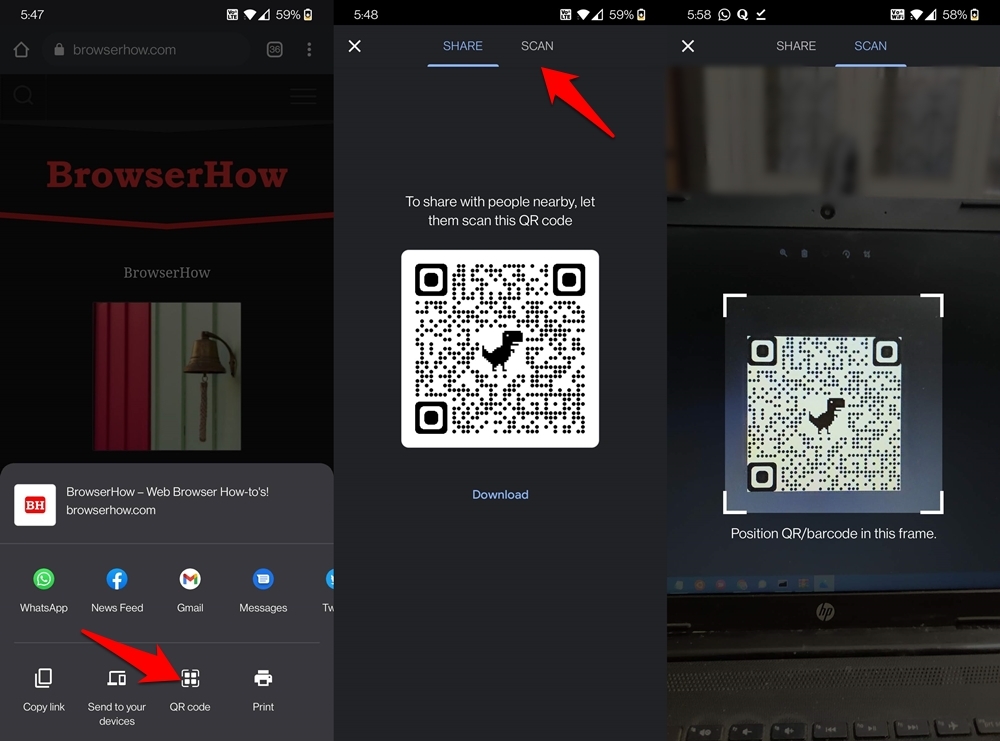1000x741 pixels.
Task: Open the BrowserHow site hamburger menu
Action: [303, 97]
